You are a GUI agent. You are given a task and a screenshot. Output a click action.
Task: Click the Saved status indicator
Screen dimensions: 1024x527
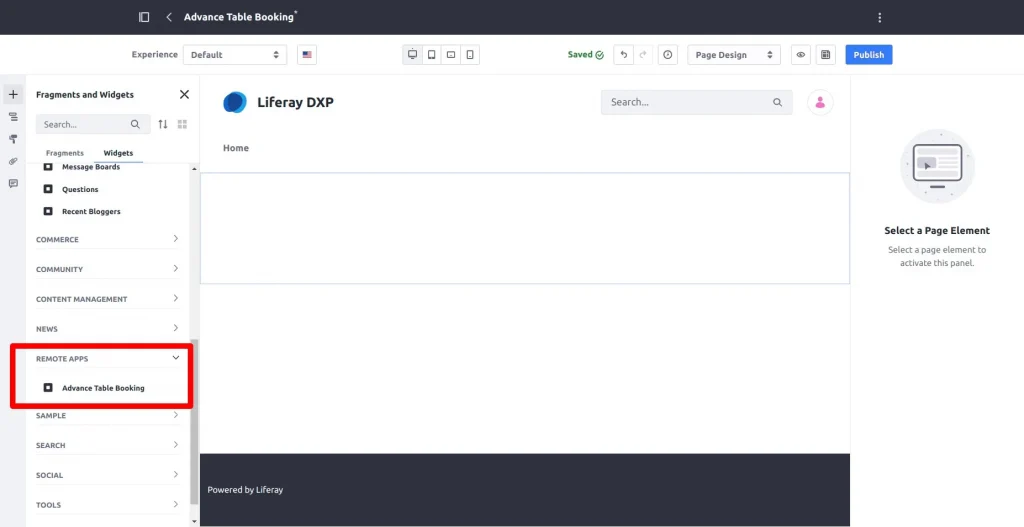[586, 55]
